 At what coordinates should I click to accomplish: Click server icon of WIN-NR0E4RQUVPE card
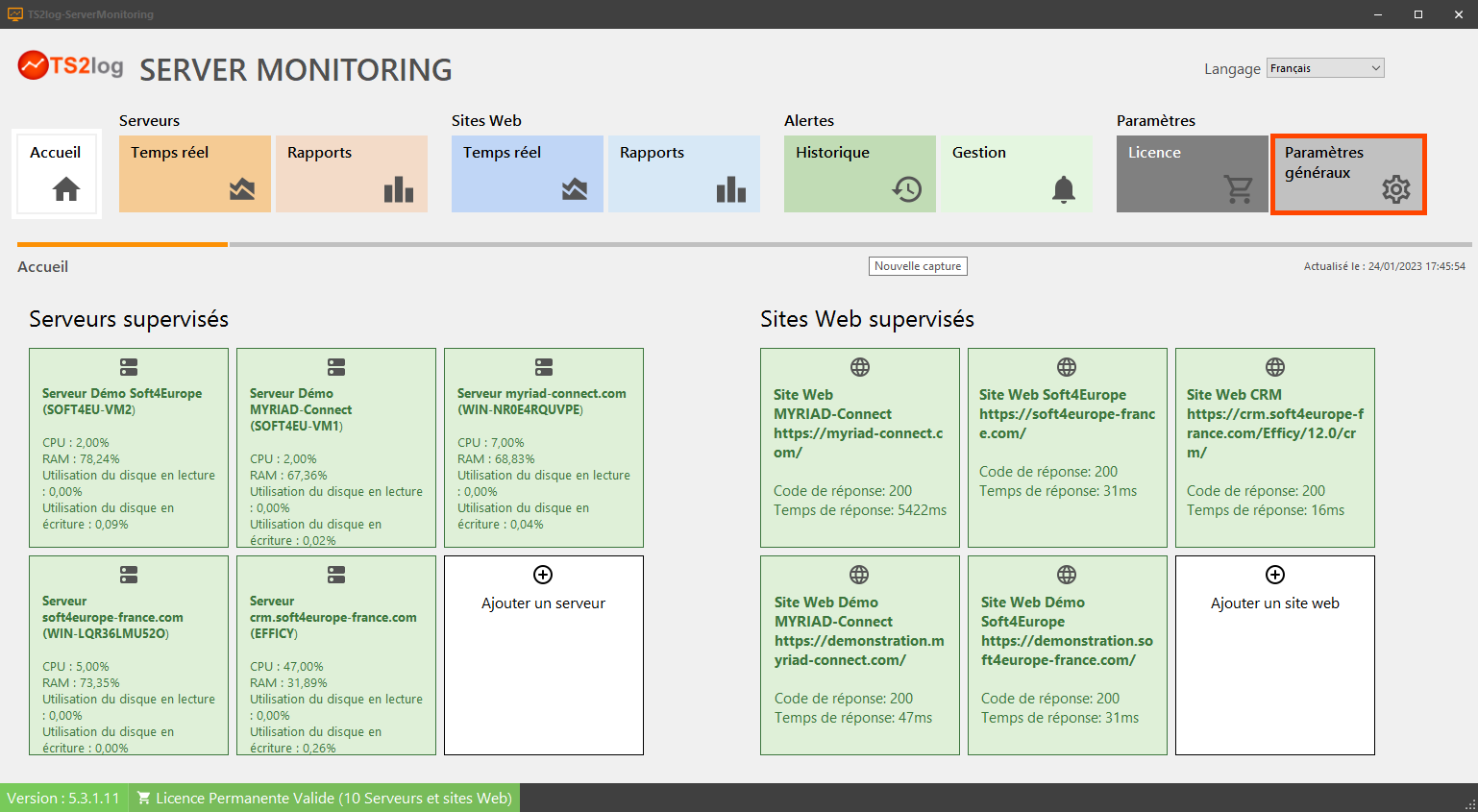544,367
